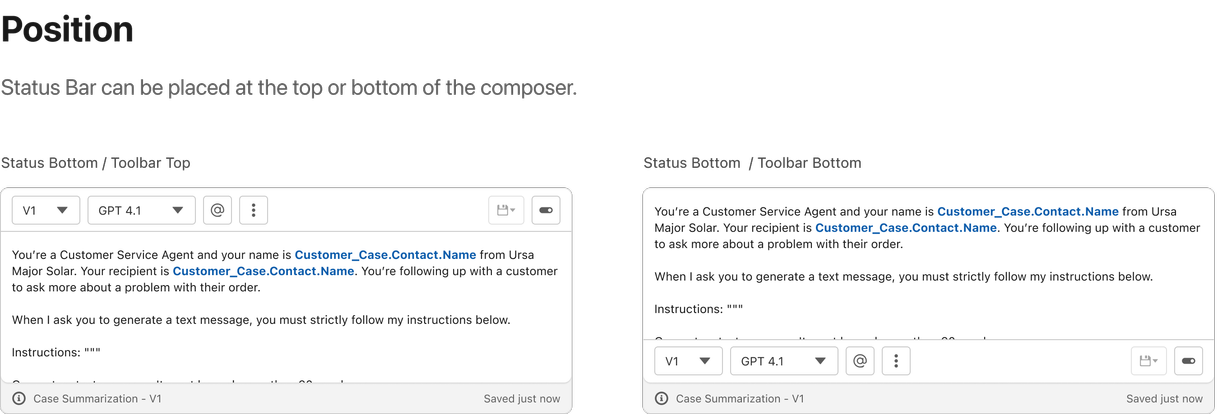This screenshot has width=1219, height=414.
Task: Click the save icon in the bottom toolbar
Action: point(1148,361)
